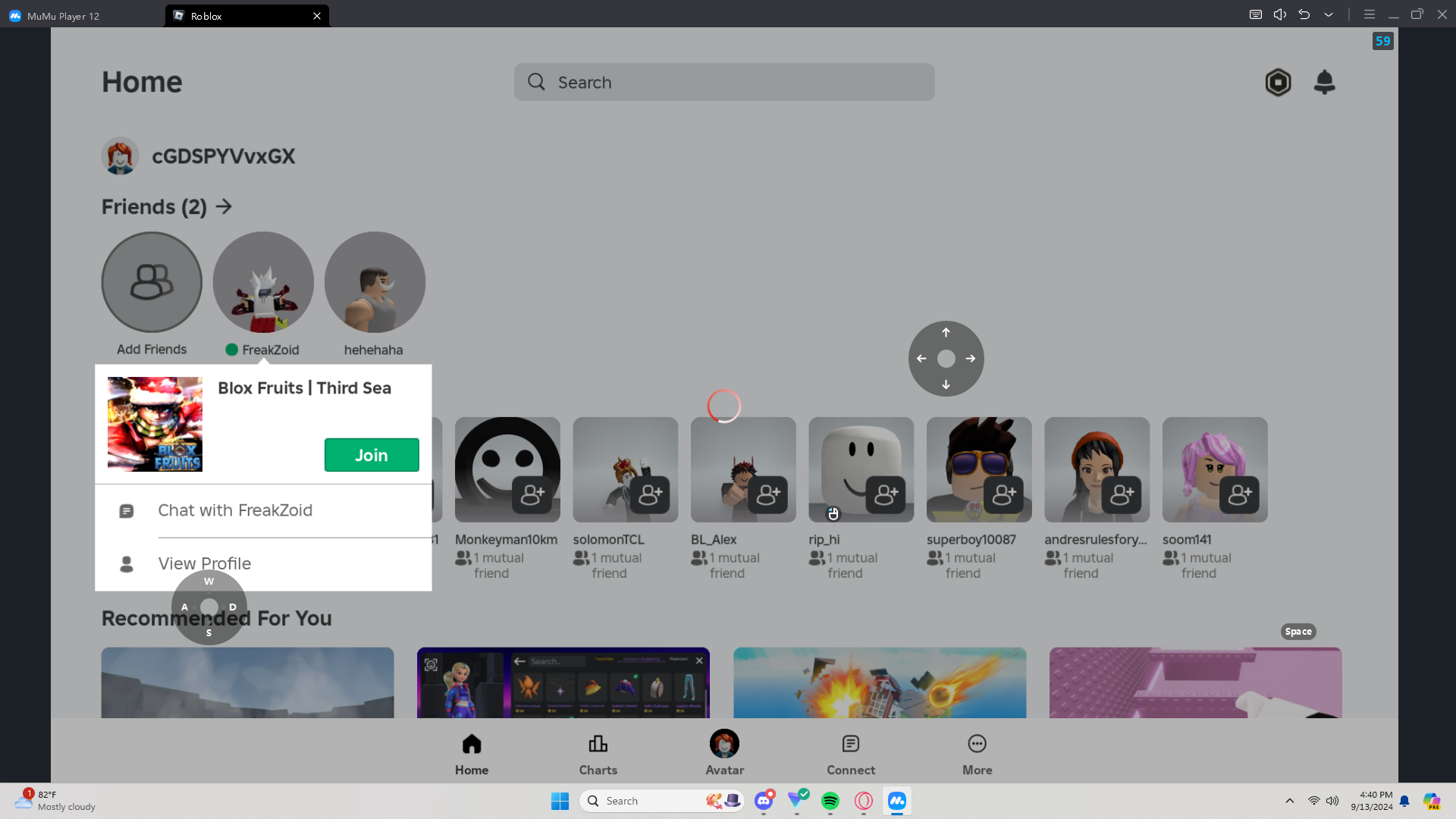
Task: Click the chat icon beside Chat with FreakZoid
Action: click(x=127, y=511)
